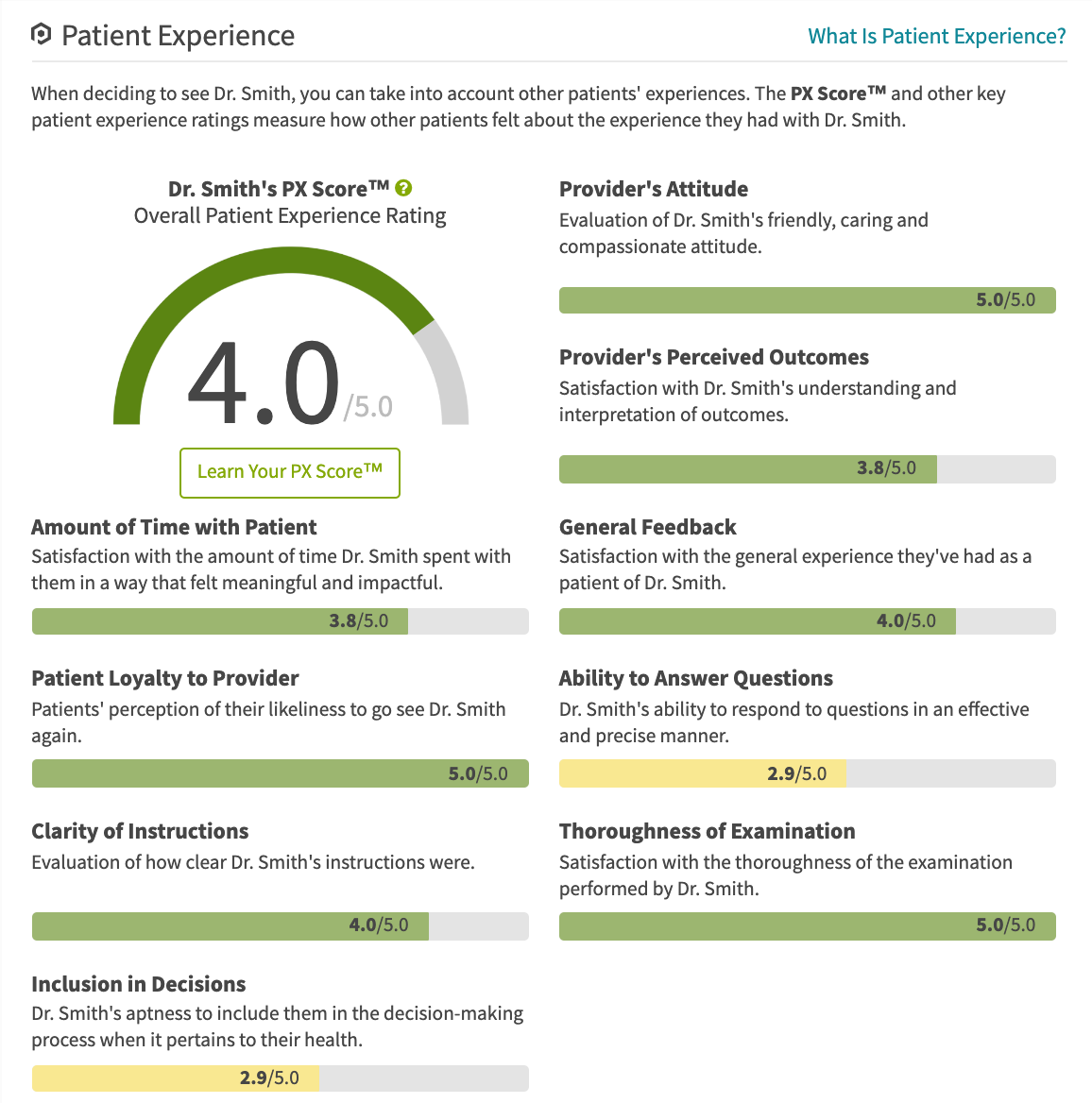Screen dimensions: 1092x1103
Task: Click the Inclusion in Decisions heading
Action: 138,984
